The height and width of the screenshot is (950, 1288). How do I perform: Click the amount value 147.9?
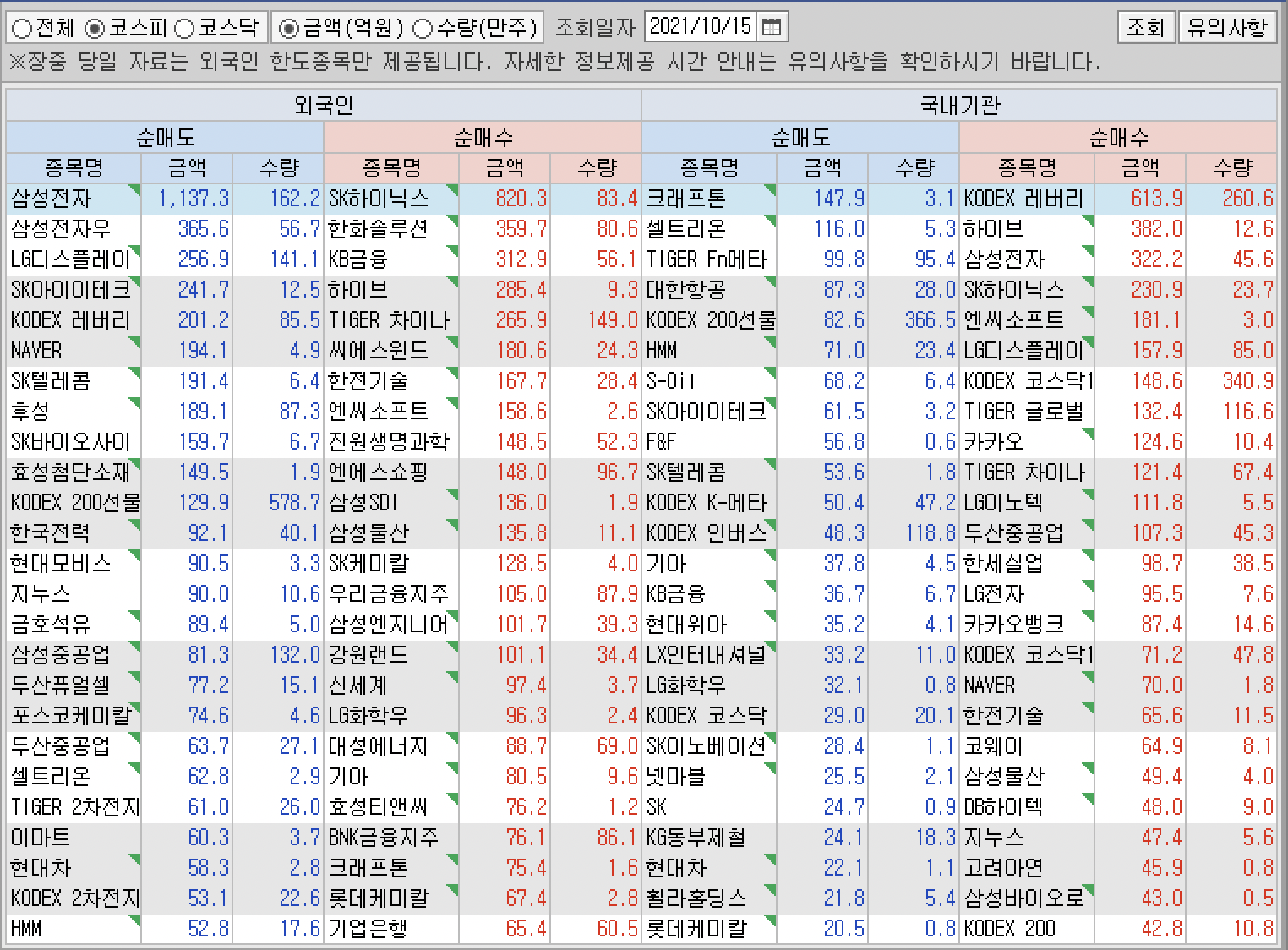point(839,199)
